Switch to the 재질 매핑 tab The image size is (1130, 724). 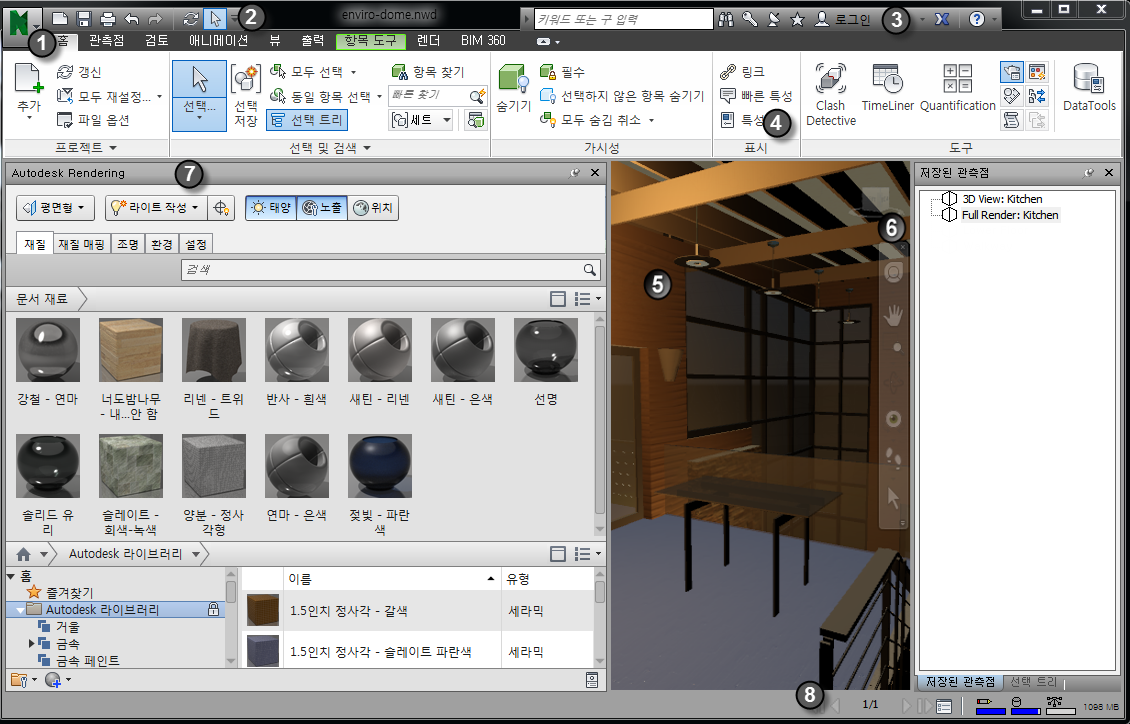click(81, 244)
